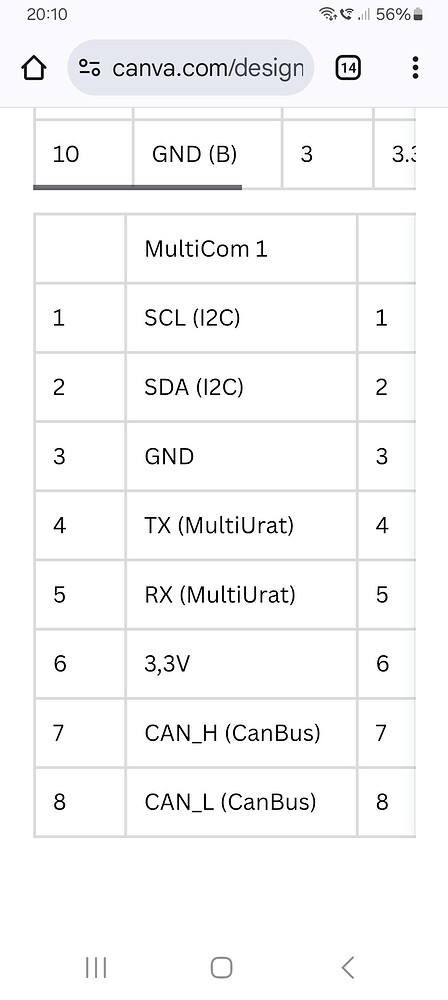Image resolution: width=448 pixels, height=1000 pixels.
Task: Tap the Android back arrow
Action: (348, 967)
